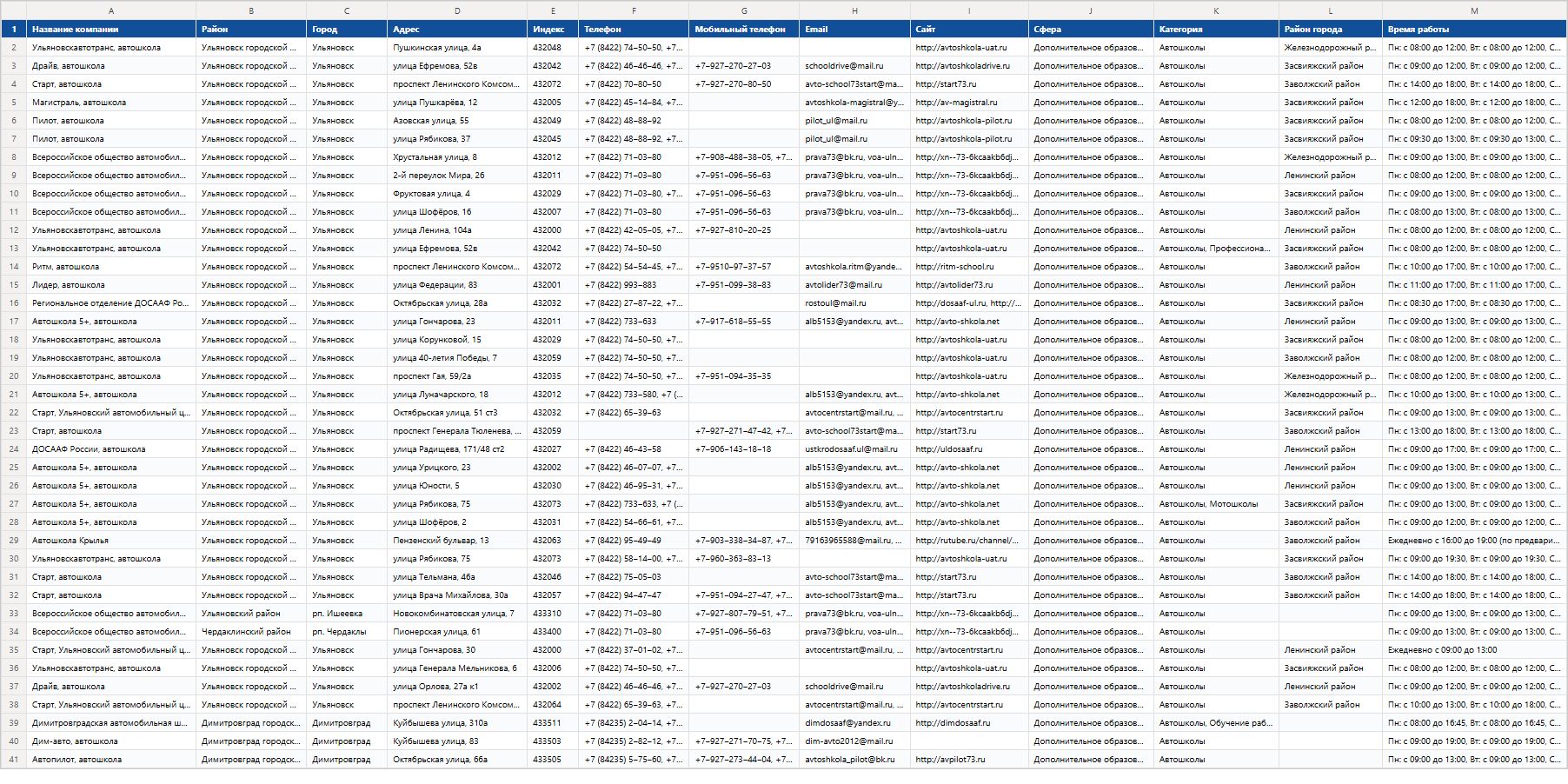The width and height of the screenshot is (1568, 784).
Task: Select city cell 'рп. Чердаклы'
Action: 347,632
